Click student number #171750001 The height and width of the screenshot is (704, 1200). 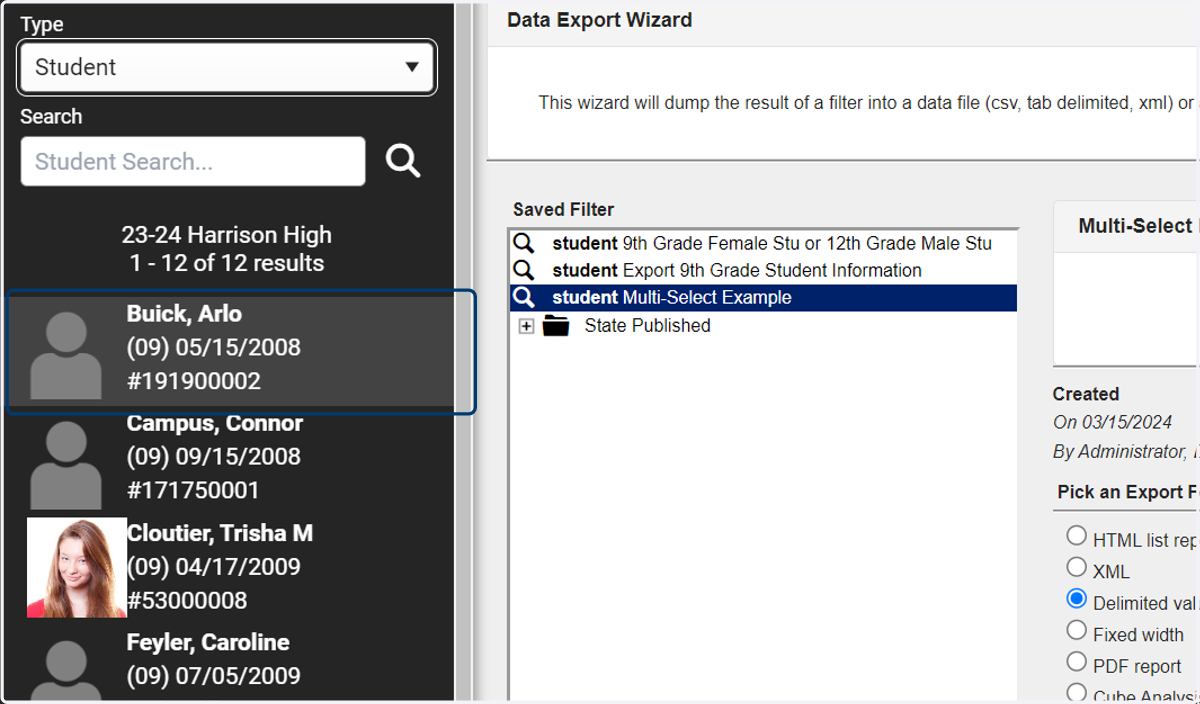tap(193, 490)
